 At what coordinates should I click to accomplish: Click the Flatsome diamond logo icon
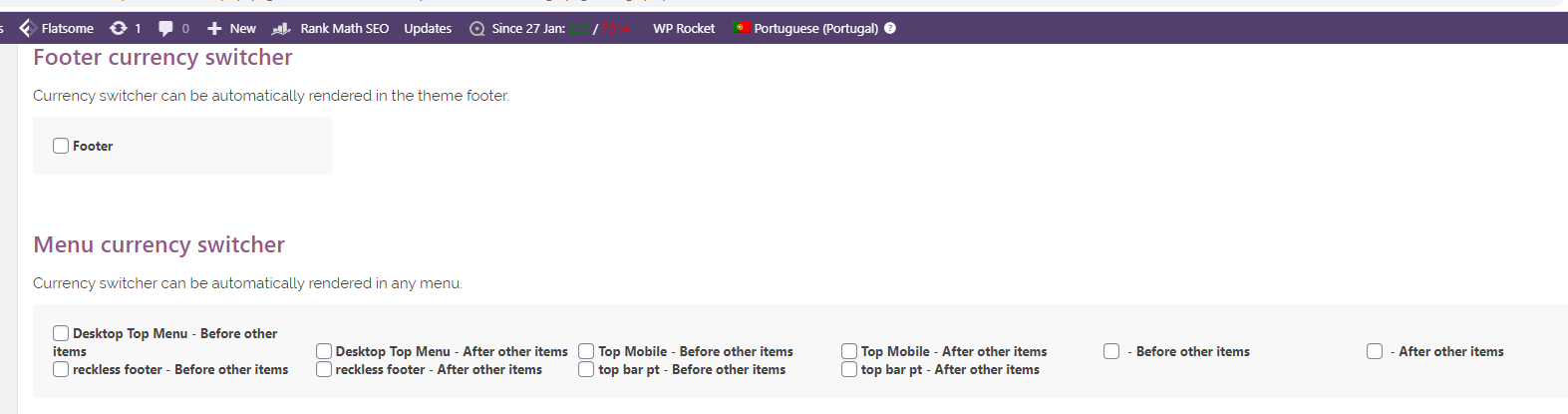pyautogui.click(x=28, y=28)
